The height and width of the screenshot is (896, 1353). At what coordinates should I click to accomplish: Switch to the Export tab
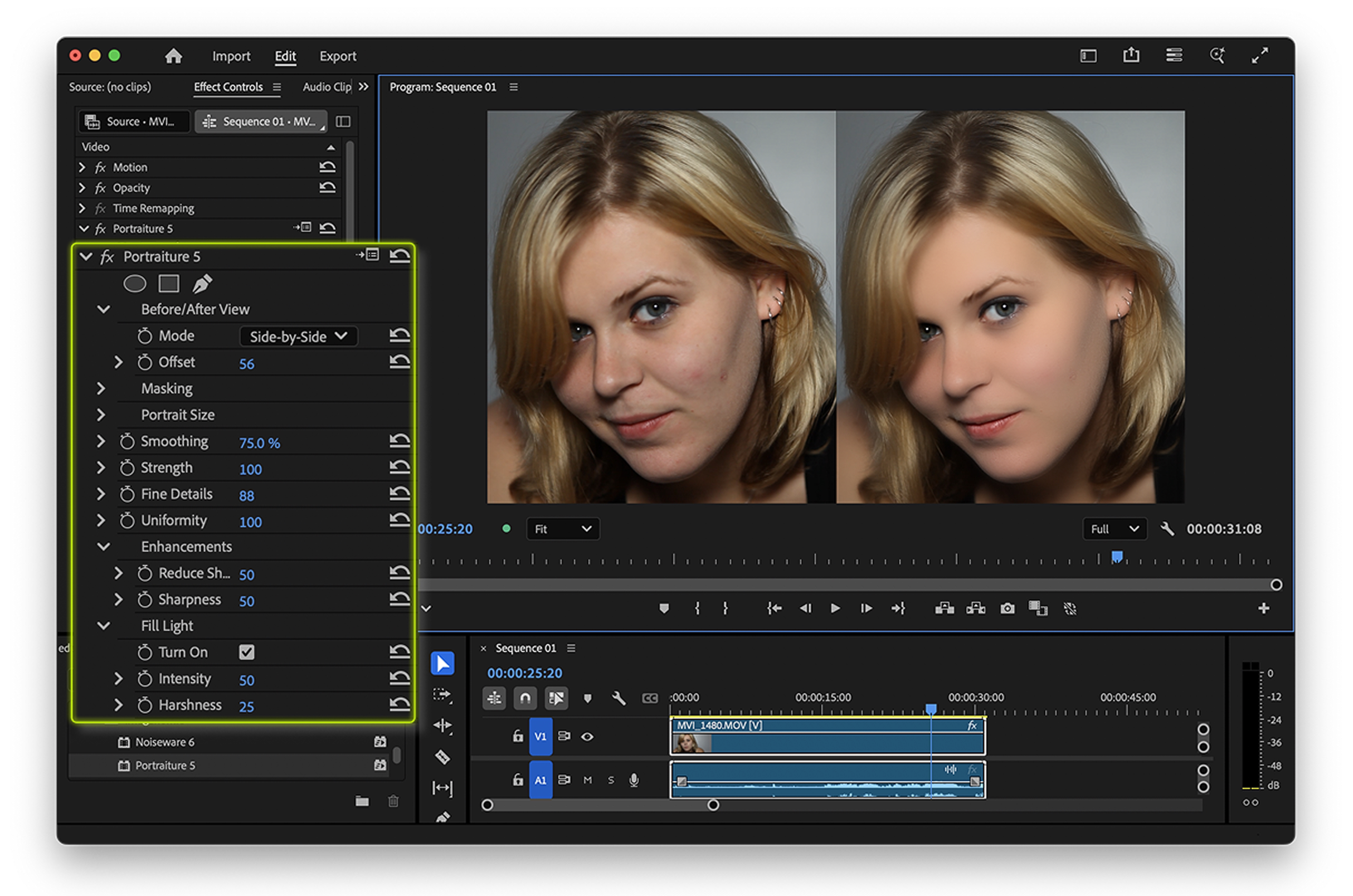[x=338, y=56]
